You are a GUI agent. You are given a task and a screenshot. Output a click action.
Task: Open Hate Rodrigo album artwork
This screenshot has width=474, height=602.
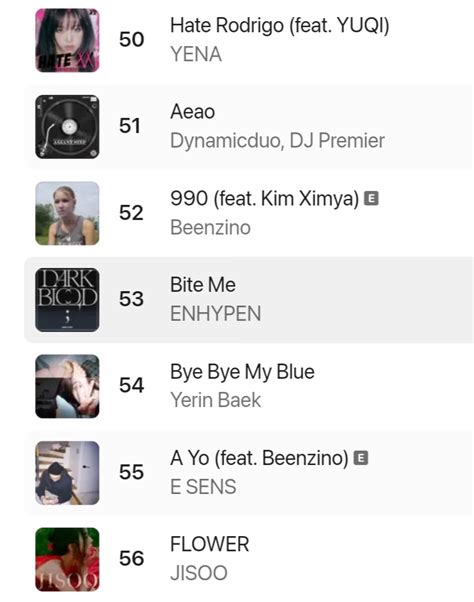pyautogui.click(x=67, y=40)
